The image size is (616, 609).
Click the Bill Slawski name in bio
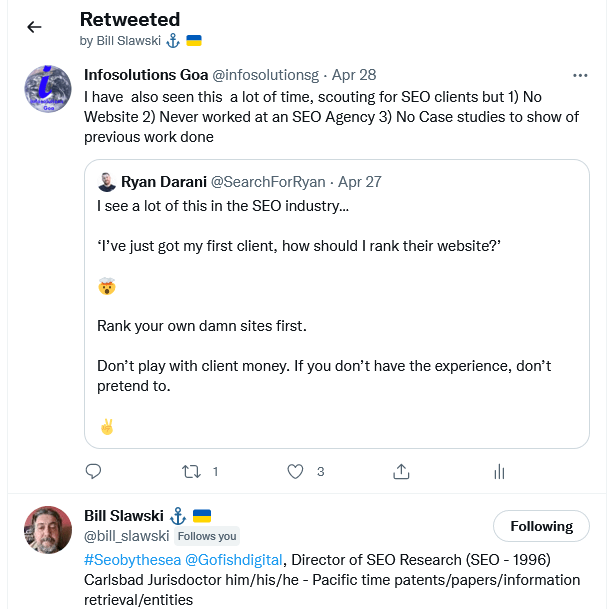coord(123,516)
